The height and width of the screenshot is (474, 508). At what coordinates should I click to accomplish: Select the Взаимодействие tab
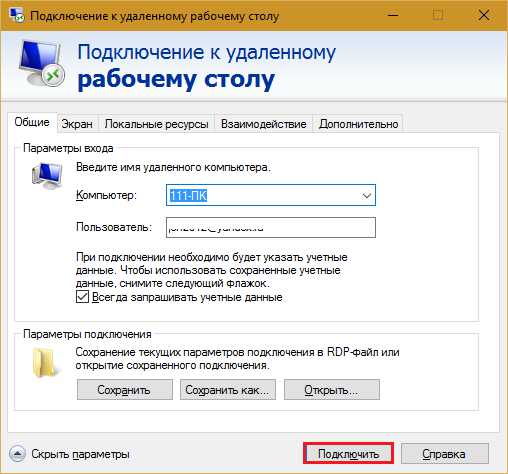(263, 124)
